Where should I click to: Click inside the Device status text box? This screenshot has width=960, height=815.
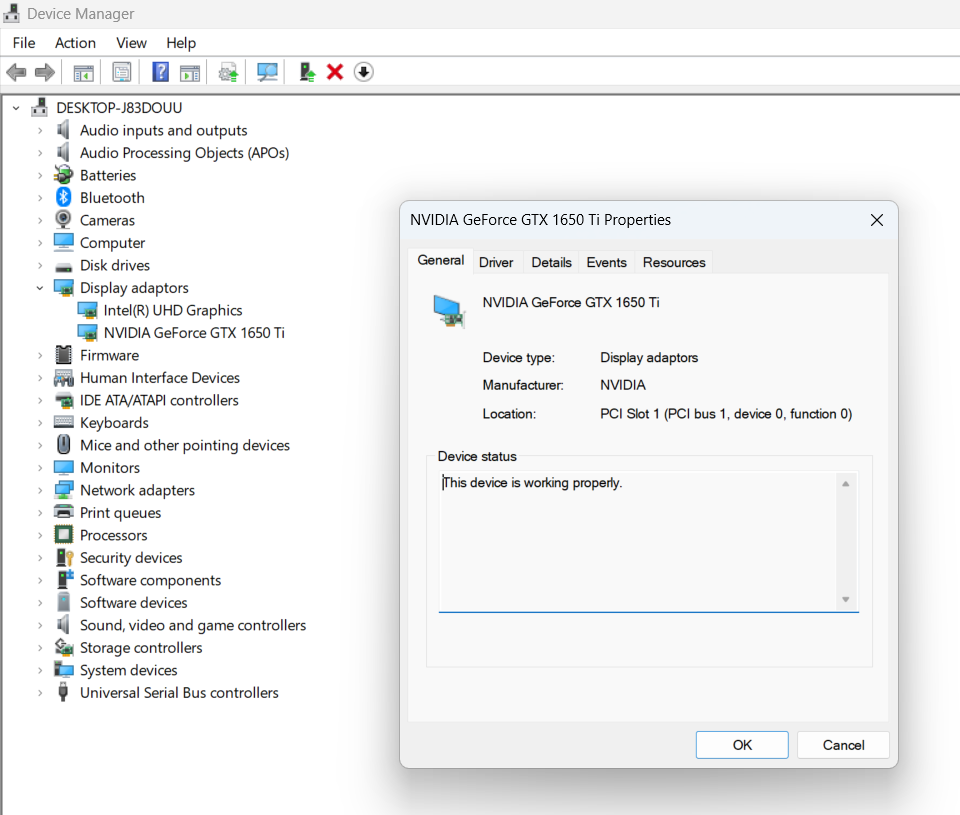pos(639,541)
